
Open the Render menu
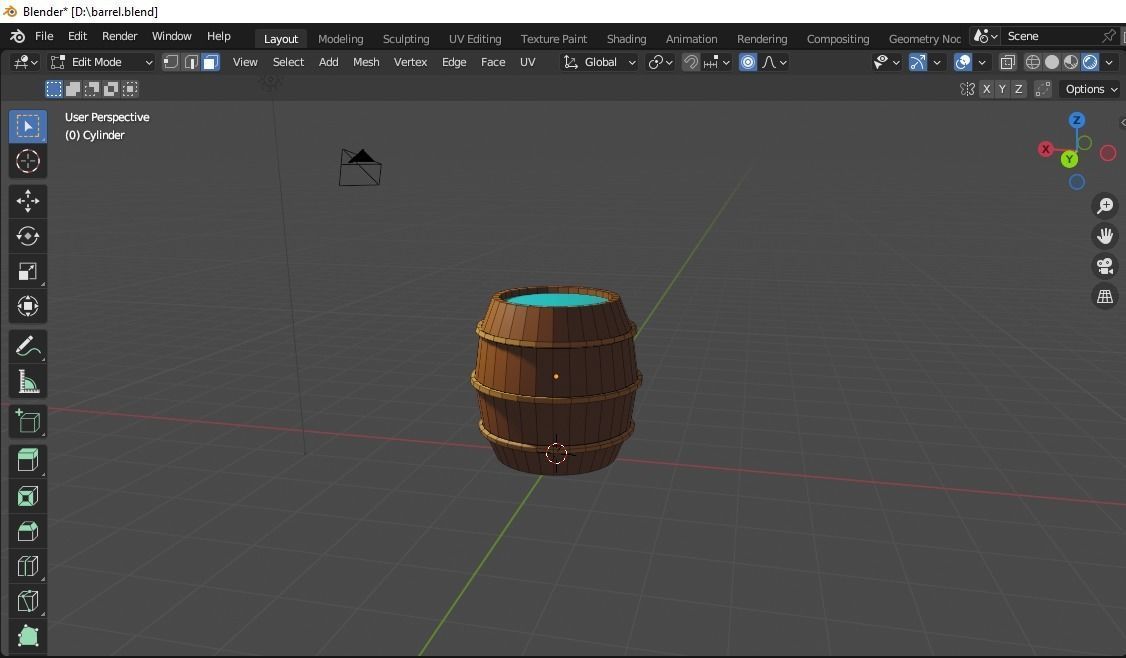pyautogui.click(x=119, y=36)
